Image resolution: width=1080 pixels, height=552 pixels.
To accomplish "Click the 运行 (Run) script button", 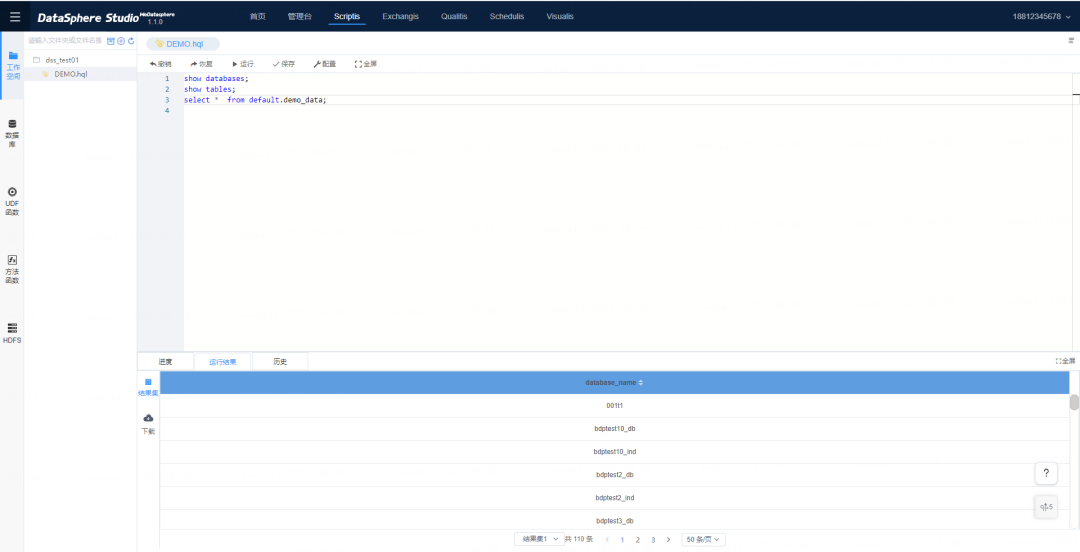I will 242,64.
